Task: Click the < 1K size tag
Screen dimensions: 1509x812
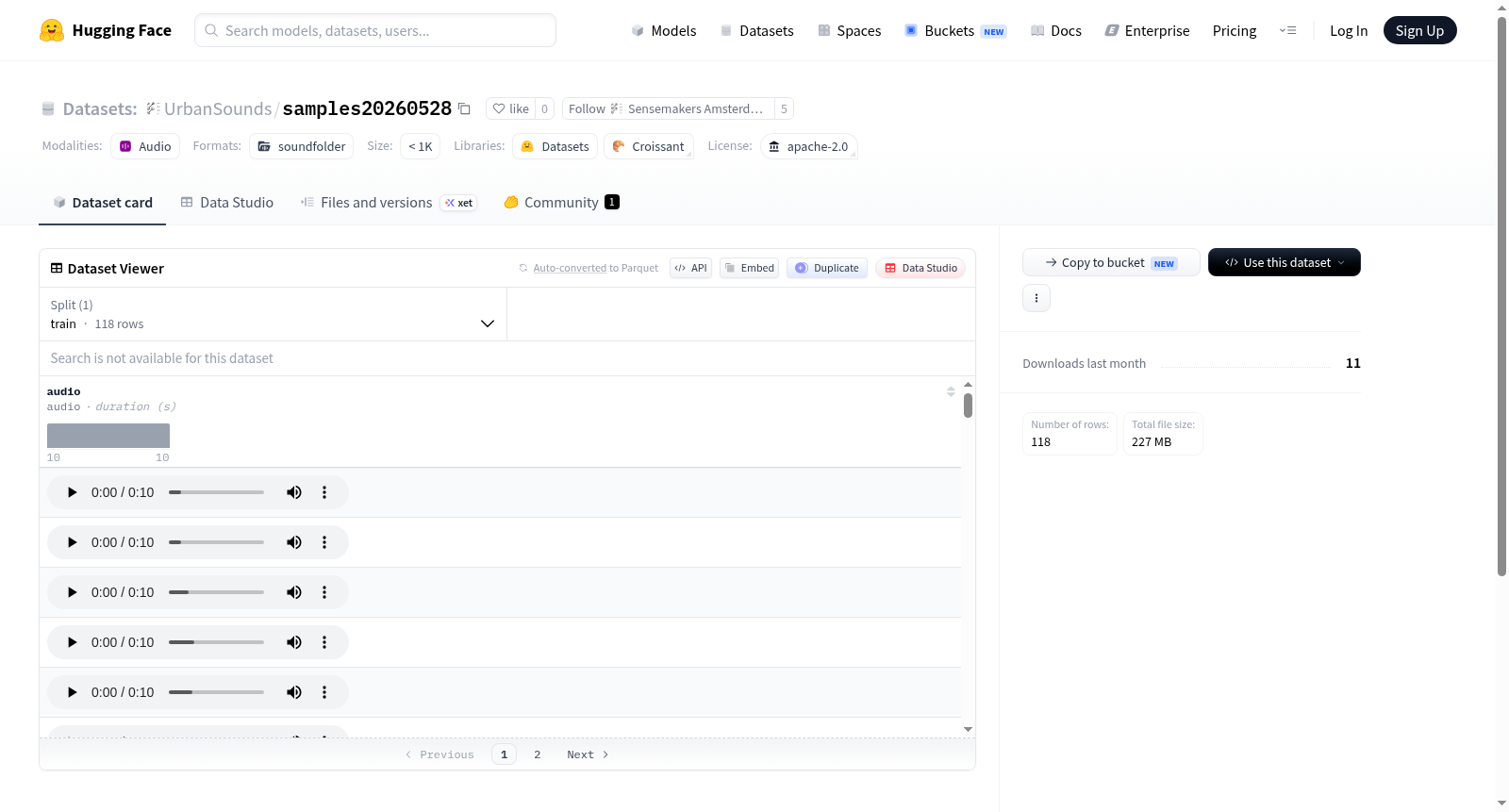Action: [421, 146]
